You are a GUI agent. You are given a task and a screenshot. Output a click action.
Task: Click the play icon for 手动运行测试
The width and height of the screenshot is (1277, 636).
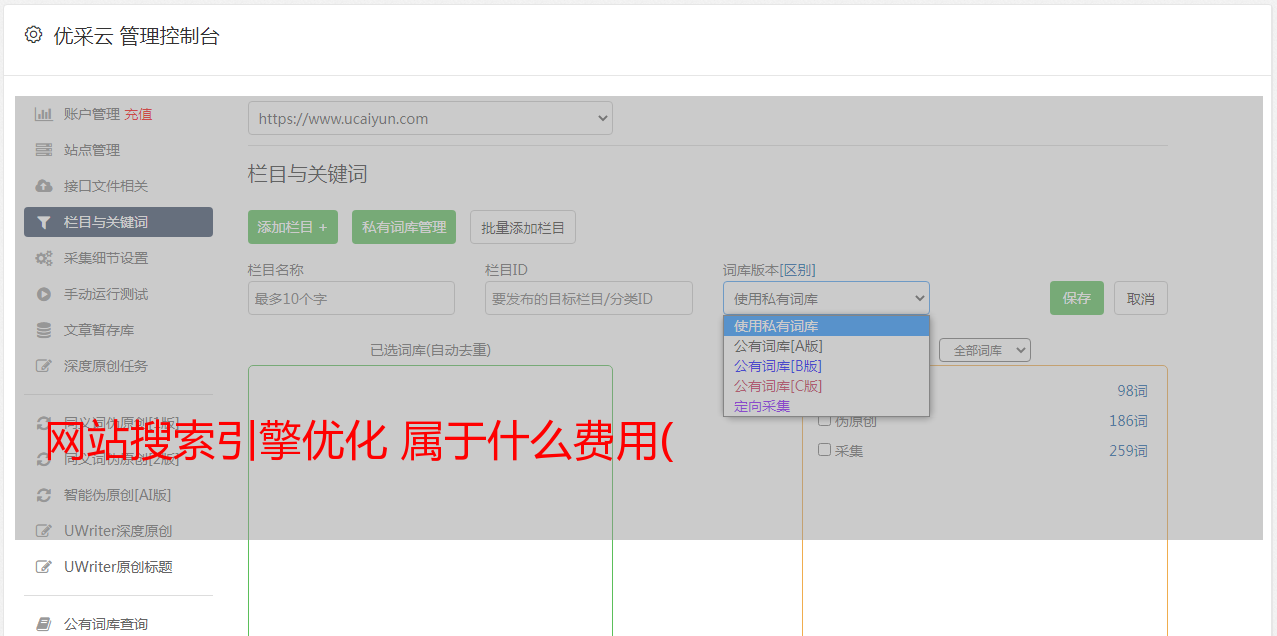coord(43,294)
